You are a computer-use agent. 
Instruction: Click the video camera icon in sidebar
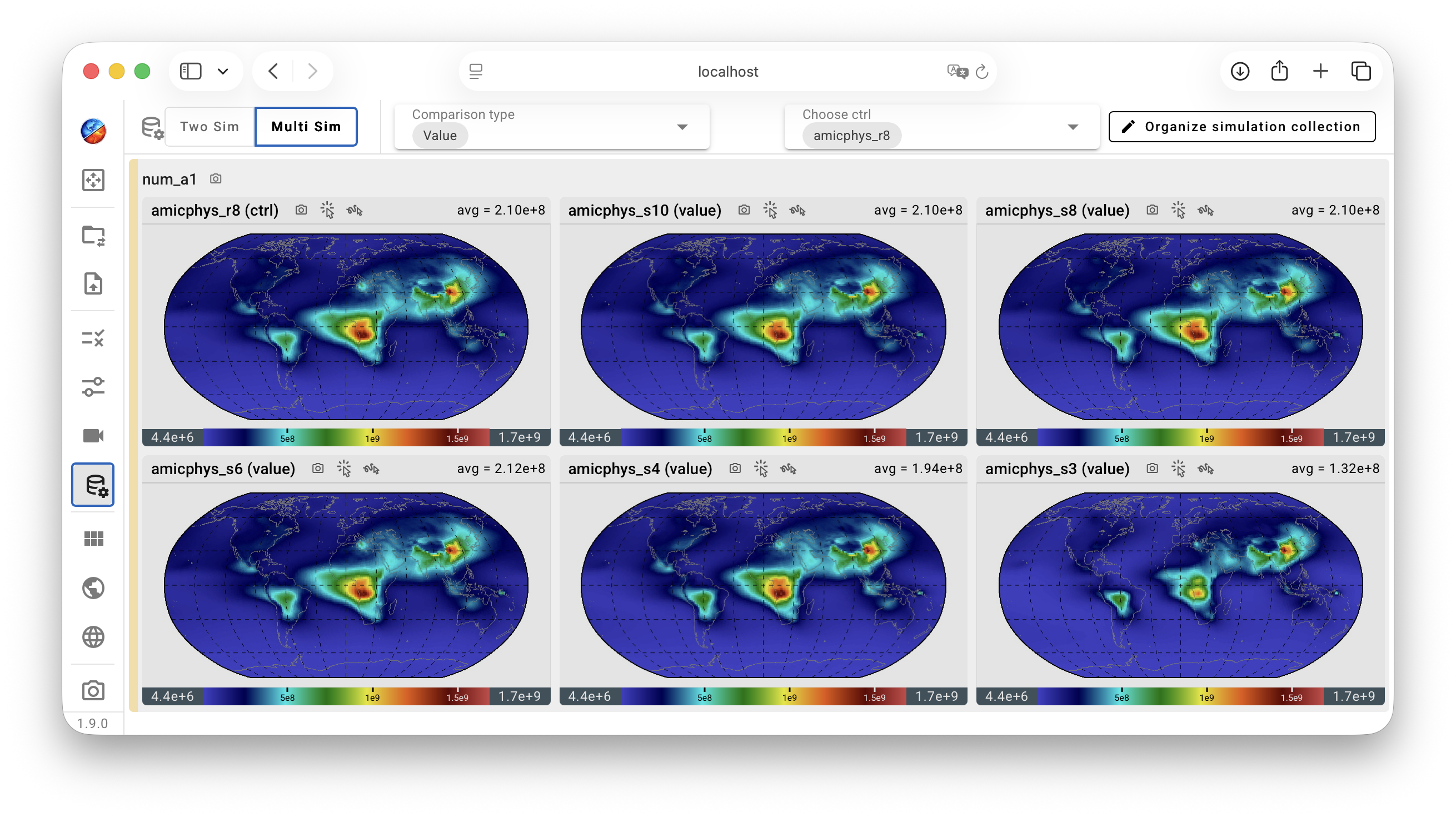tap(93, 436)
